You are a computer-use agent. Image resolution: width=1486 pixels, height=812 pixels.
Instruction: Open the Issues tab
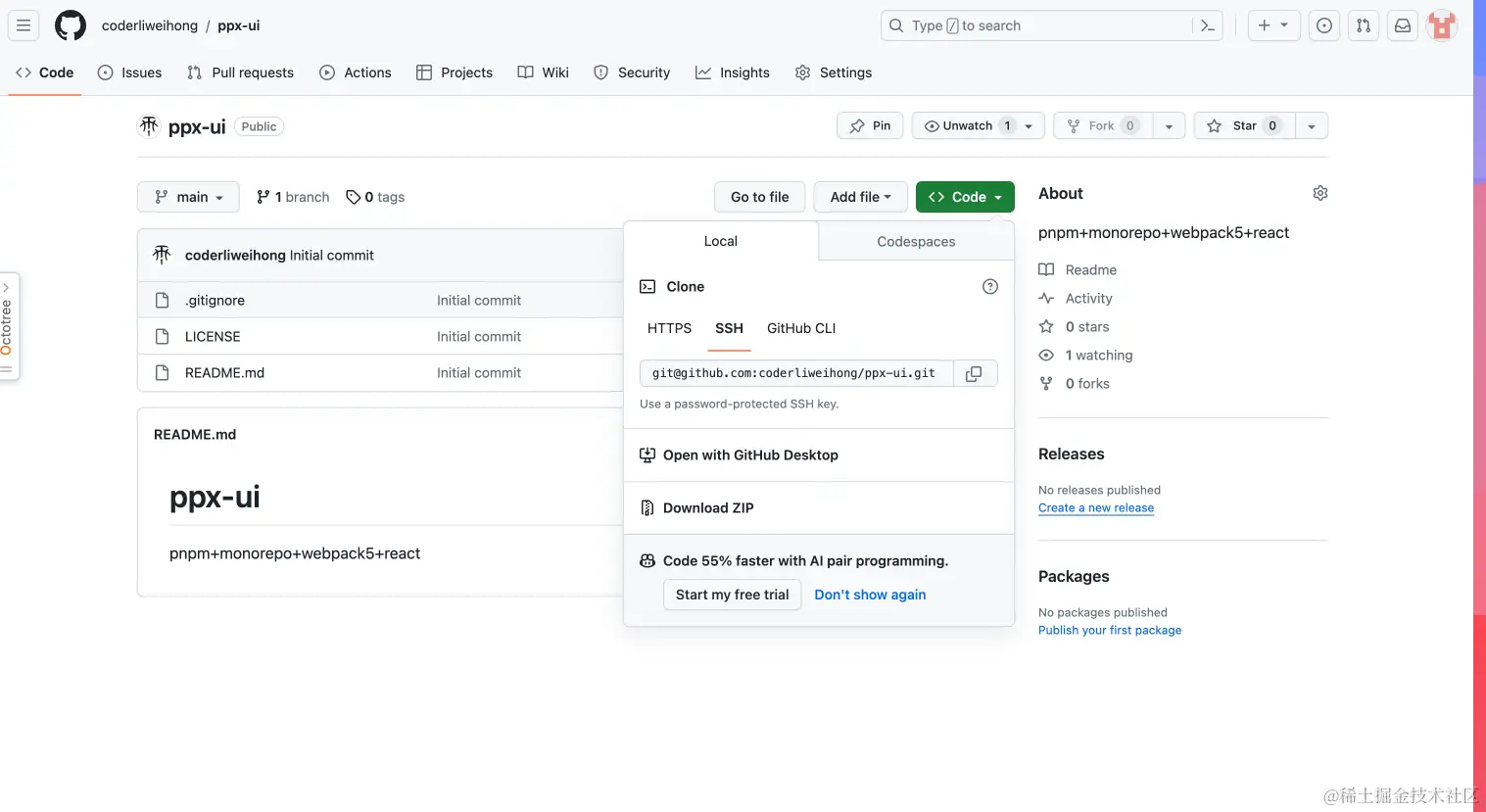pos(130,72)
